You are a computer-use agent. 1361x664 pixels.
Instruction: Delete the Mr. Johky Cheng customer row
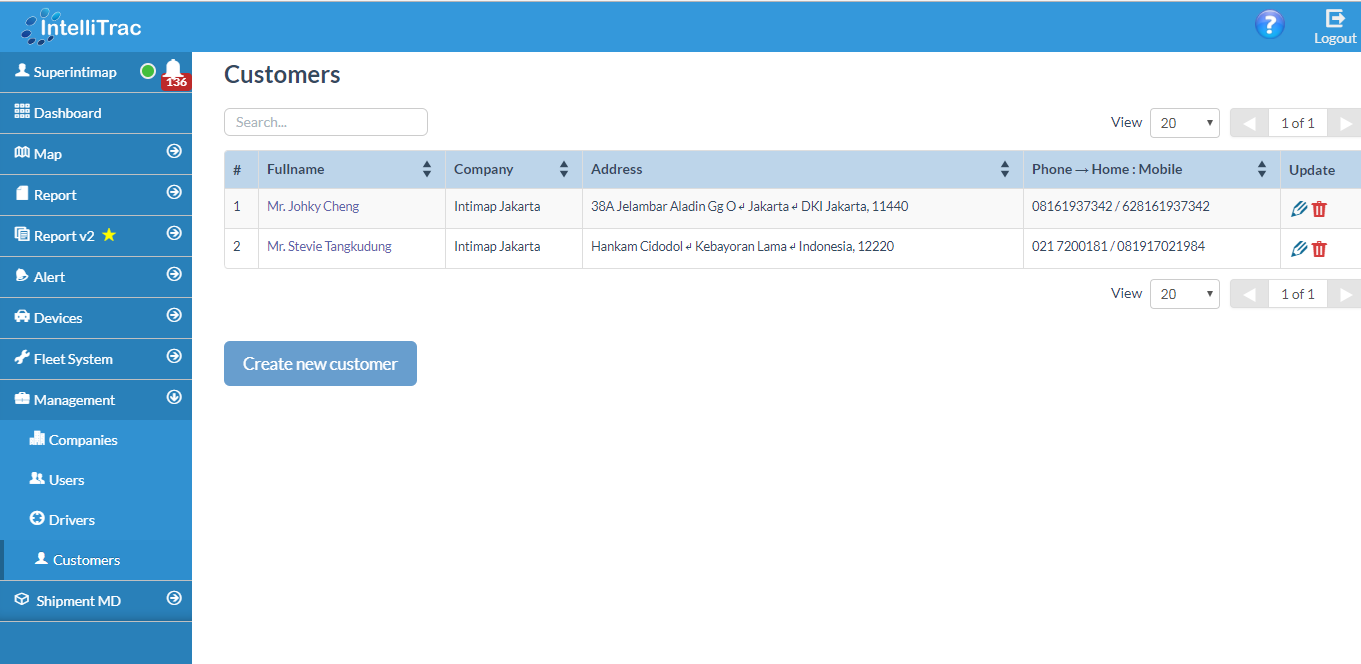tap(1319, 208)
